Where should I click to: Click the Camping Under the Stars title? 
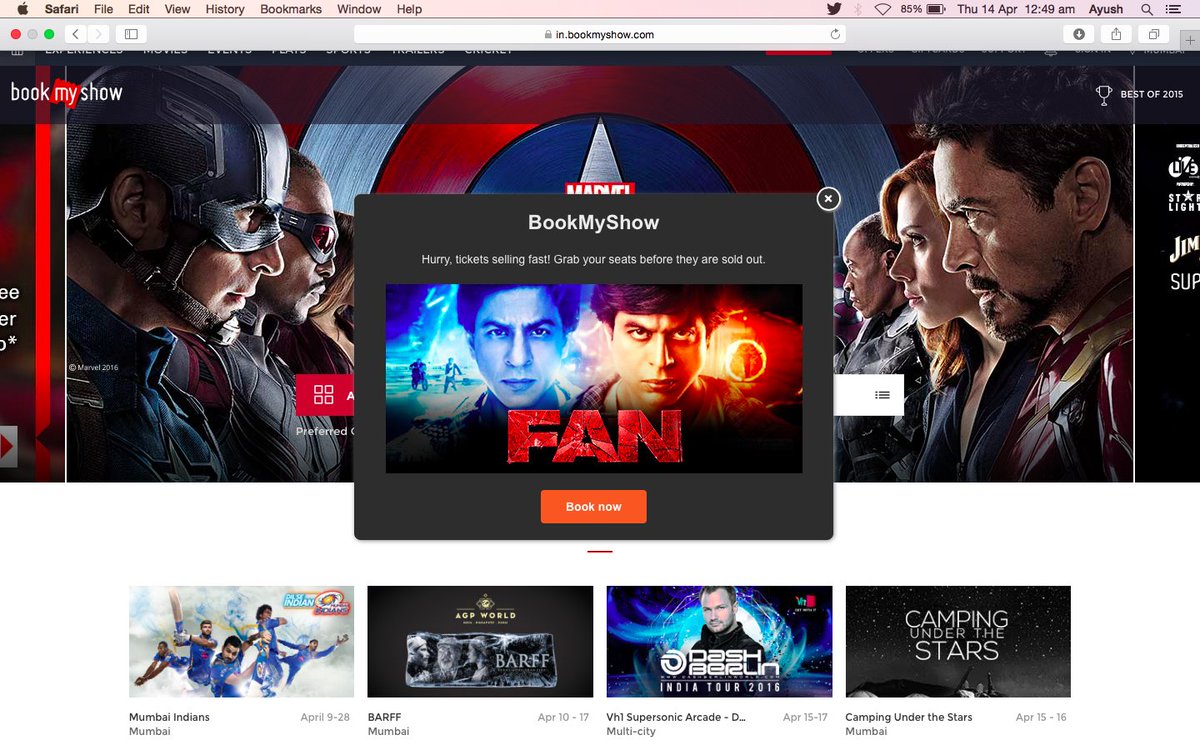pyautogui.click(x=909, y=717)
